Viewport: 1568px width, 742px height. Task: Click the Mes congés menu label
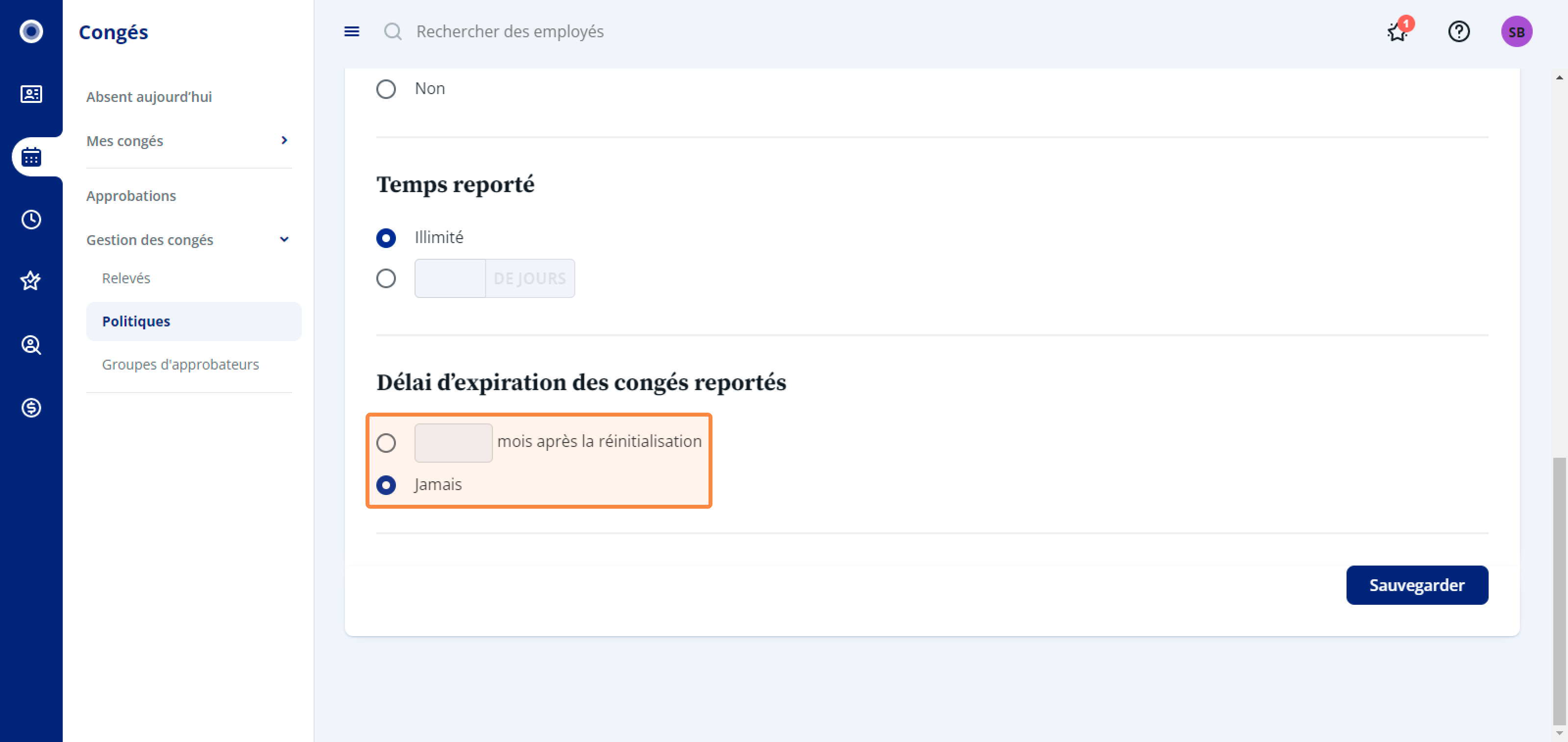125,141
